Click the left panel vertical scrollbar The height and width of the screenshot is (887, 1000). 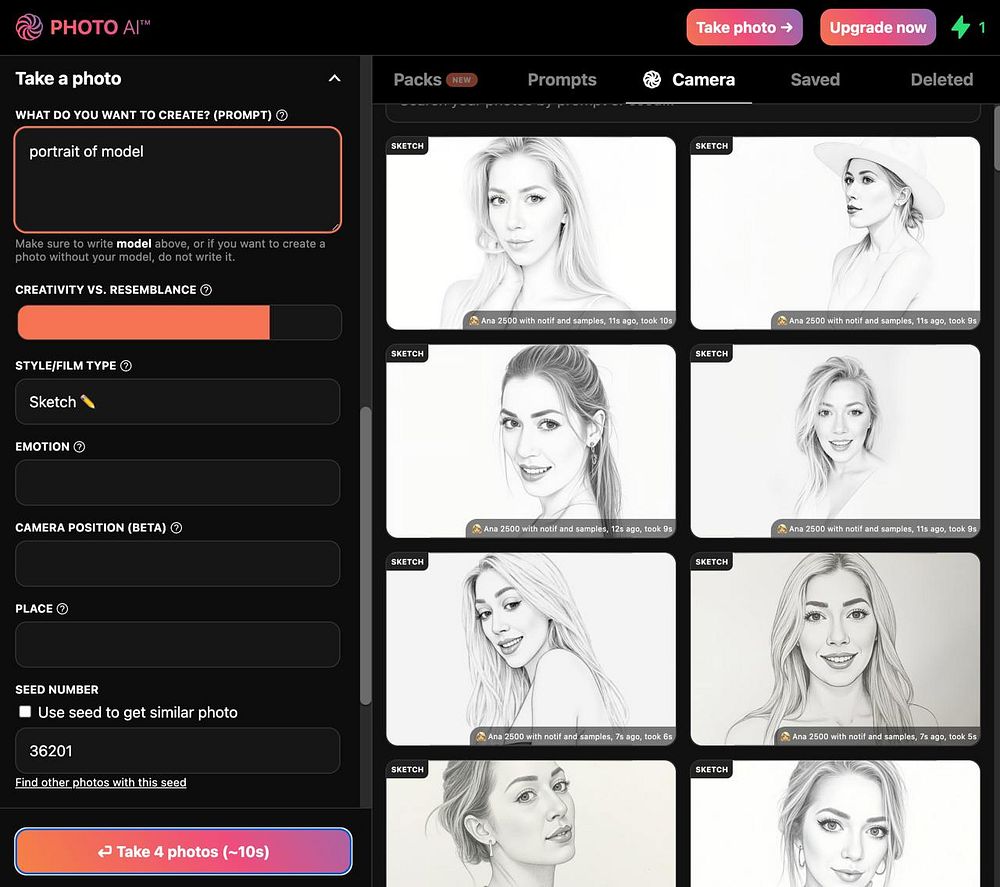tap(365, 555)
